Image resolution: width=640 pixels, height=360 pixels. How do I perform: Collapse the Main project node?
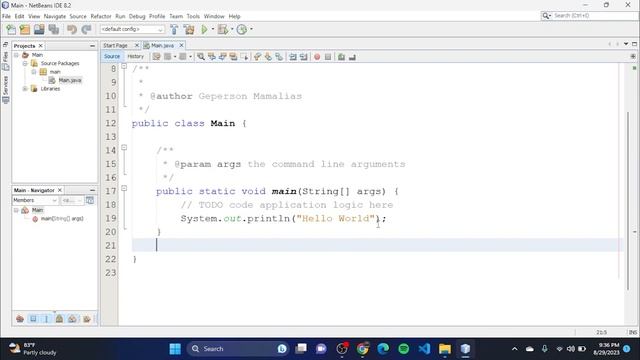[x=16, y=55]
